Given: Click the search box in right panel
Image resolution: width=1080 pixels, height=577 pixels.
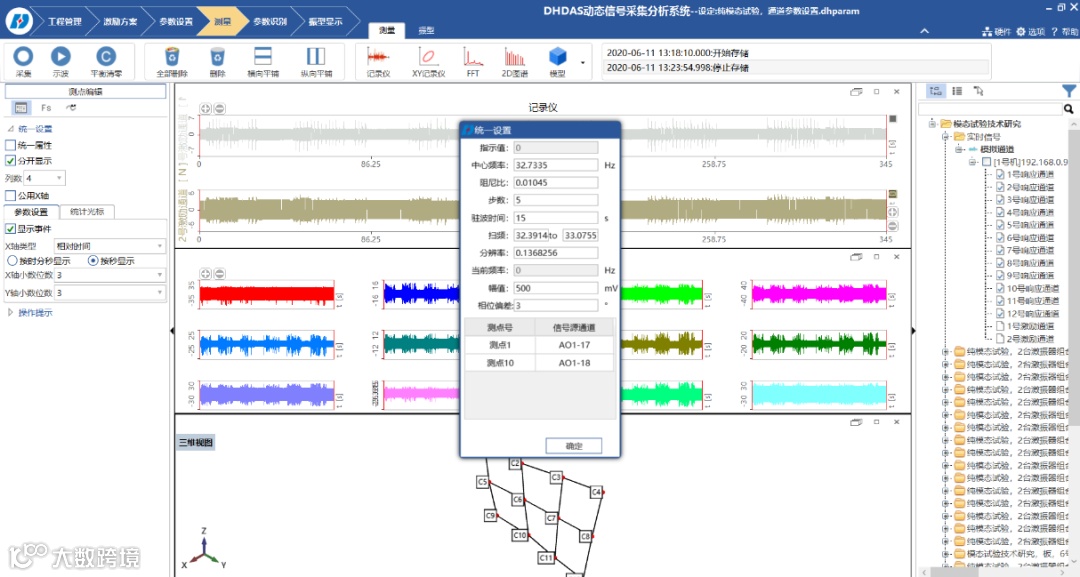Looking at the screenshot, I should point(990,109).
